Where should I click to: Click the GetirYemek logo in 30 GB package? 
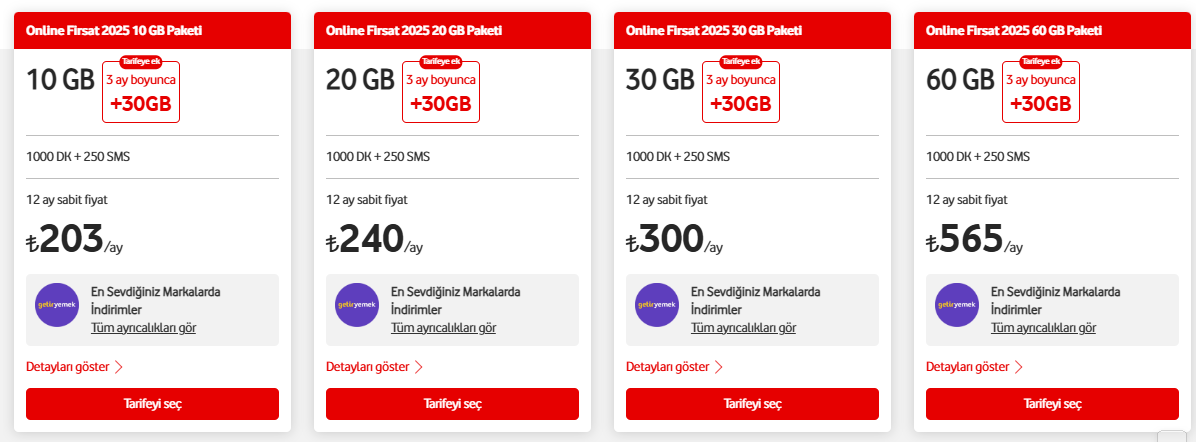pos(657,305)
